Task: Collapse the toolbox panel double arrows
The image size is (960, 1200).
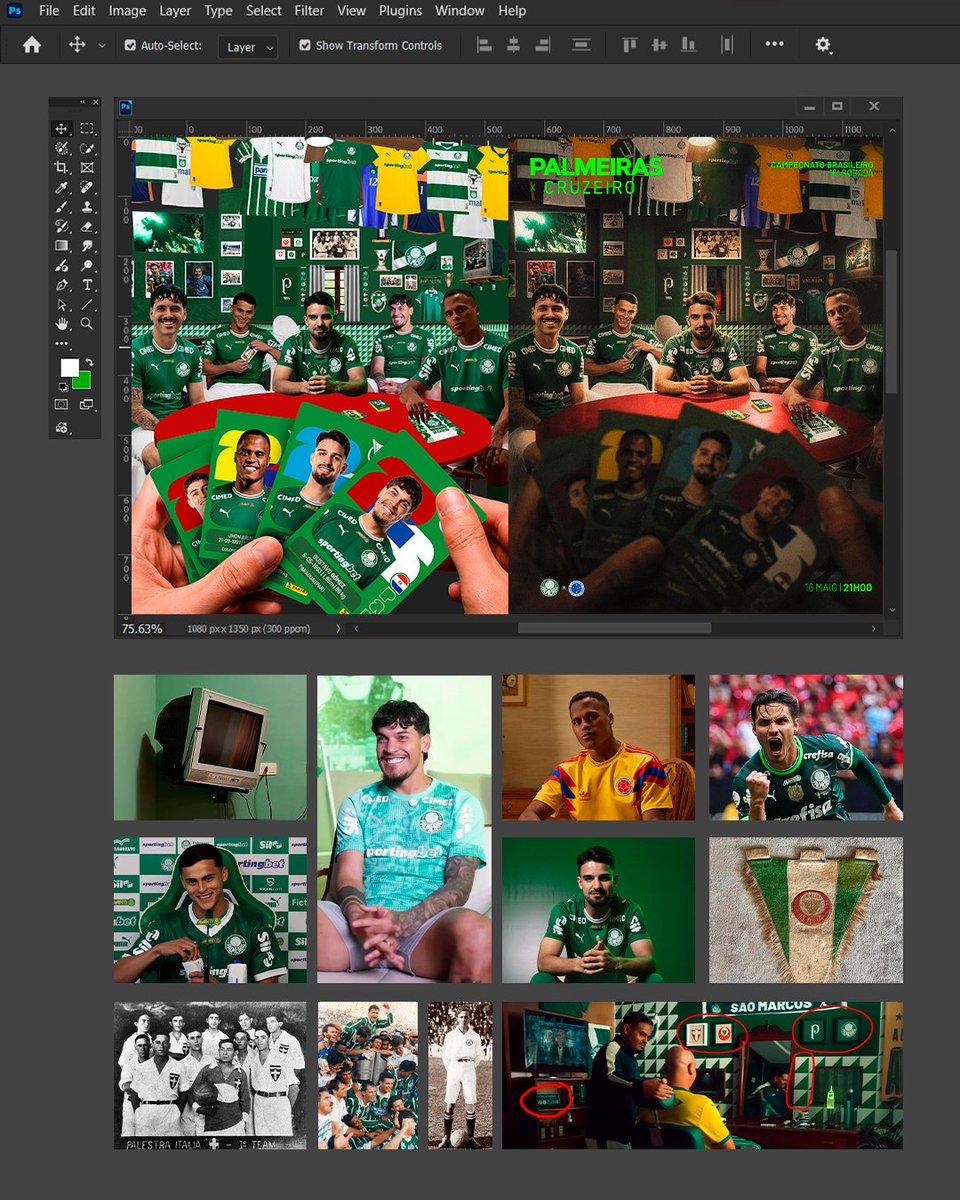Action: pos(82,102)
